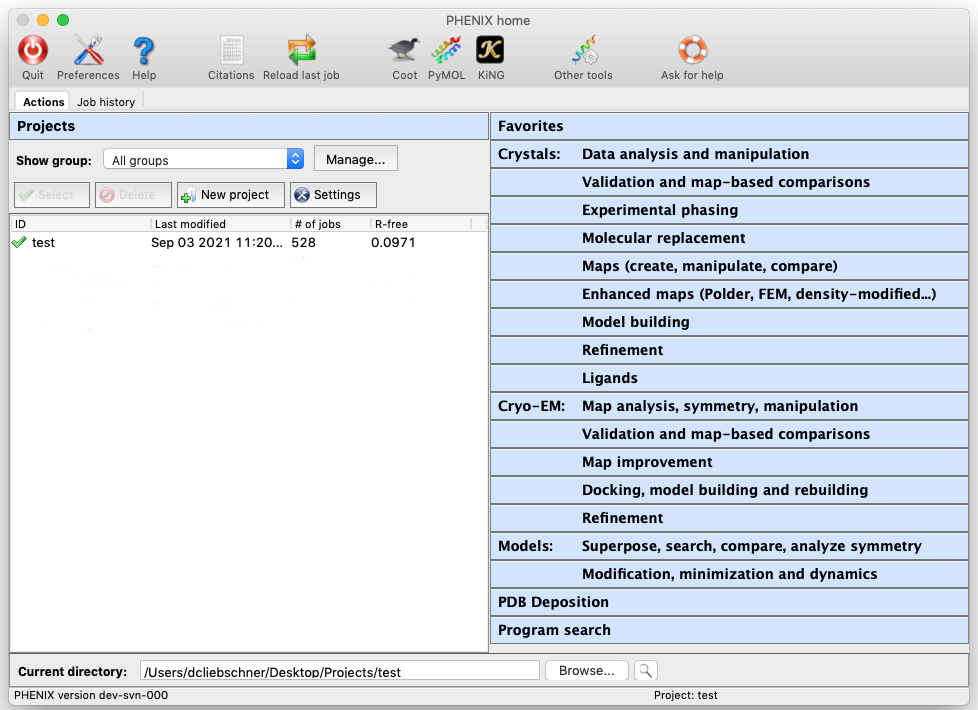Click Reload last job icon

pos(301,50)
